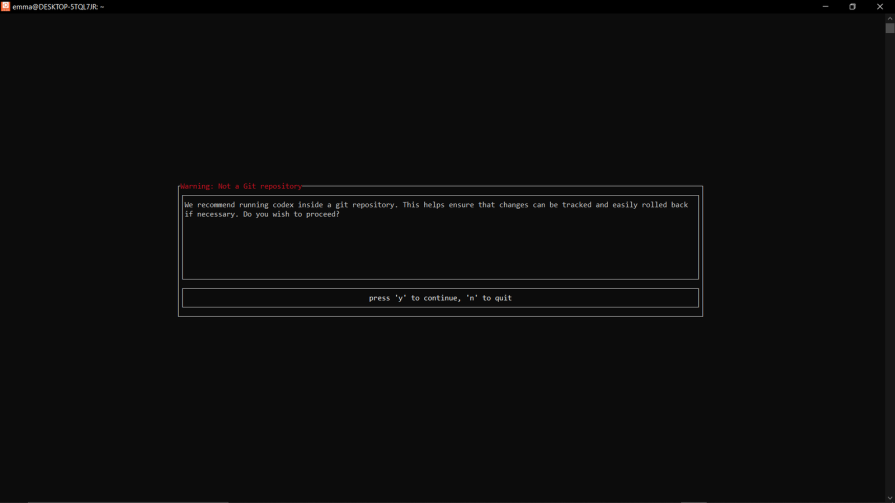The height and width of the screenshot is (503, 895).
Task: Restore down the terminal window
Action: click(x=852, y=6)
